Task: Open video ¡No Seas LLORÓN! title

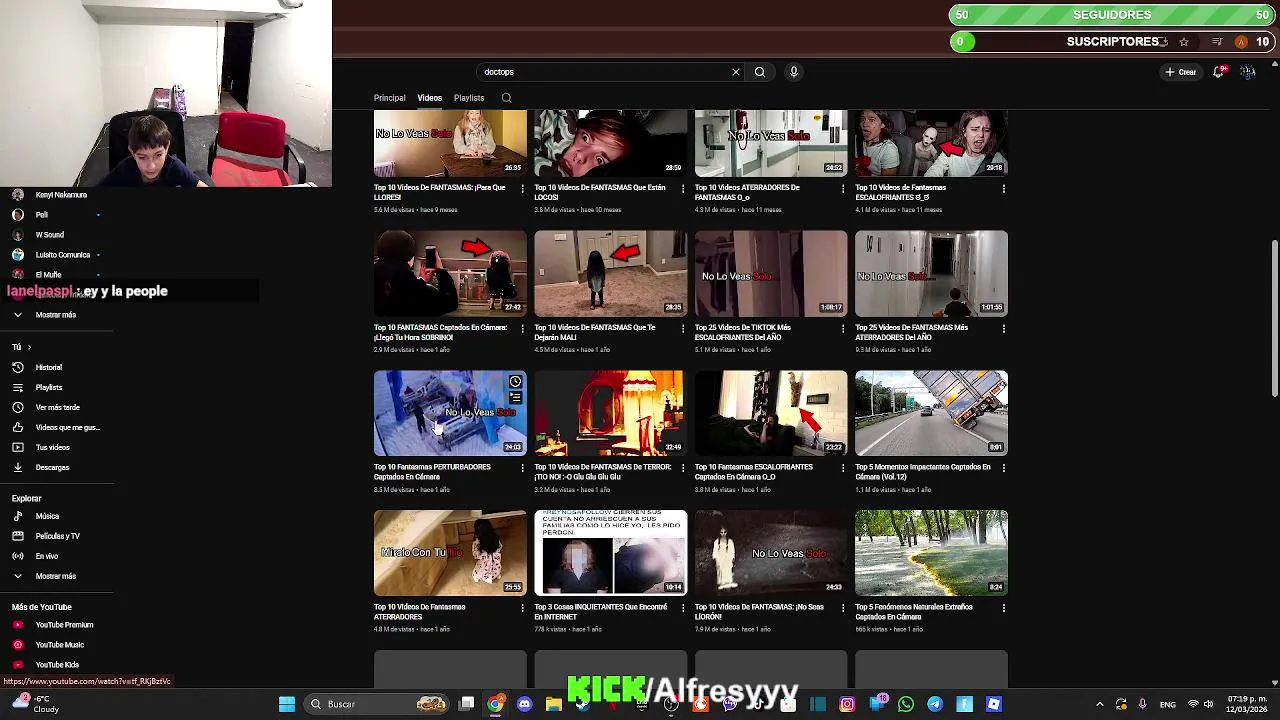Action: (759, 612)
